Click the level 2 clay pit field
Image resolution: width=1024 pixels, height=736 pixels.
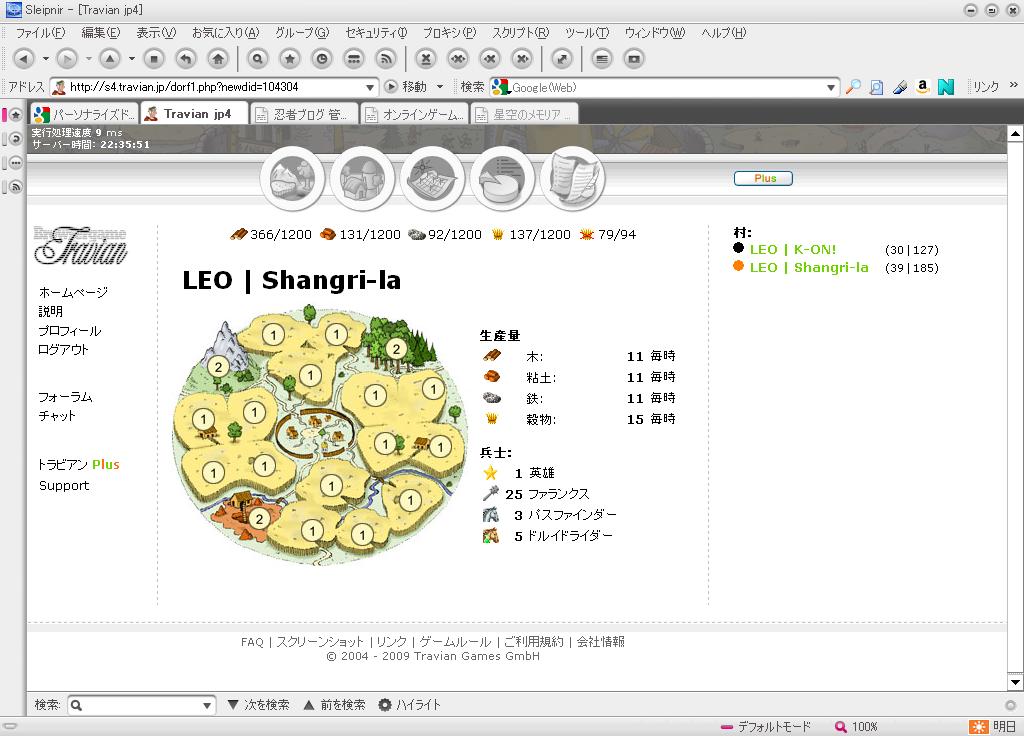(259, 519)
